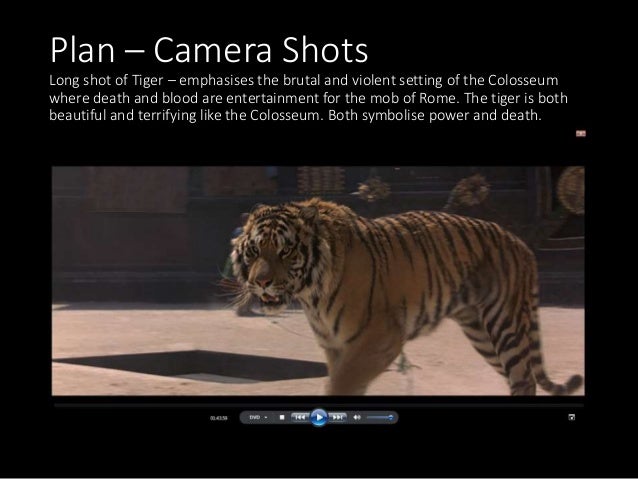This screenshot has width=638, height=479.
Task: Mute audio with the speaker icon
Action: tap(357, 417)
